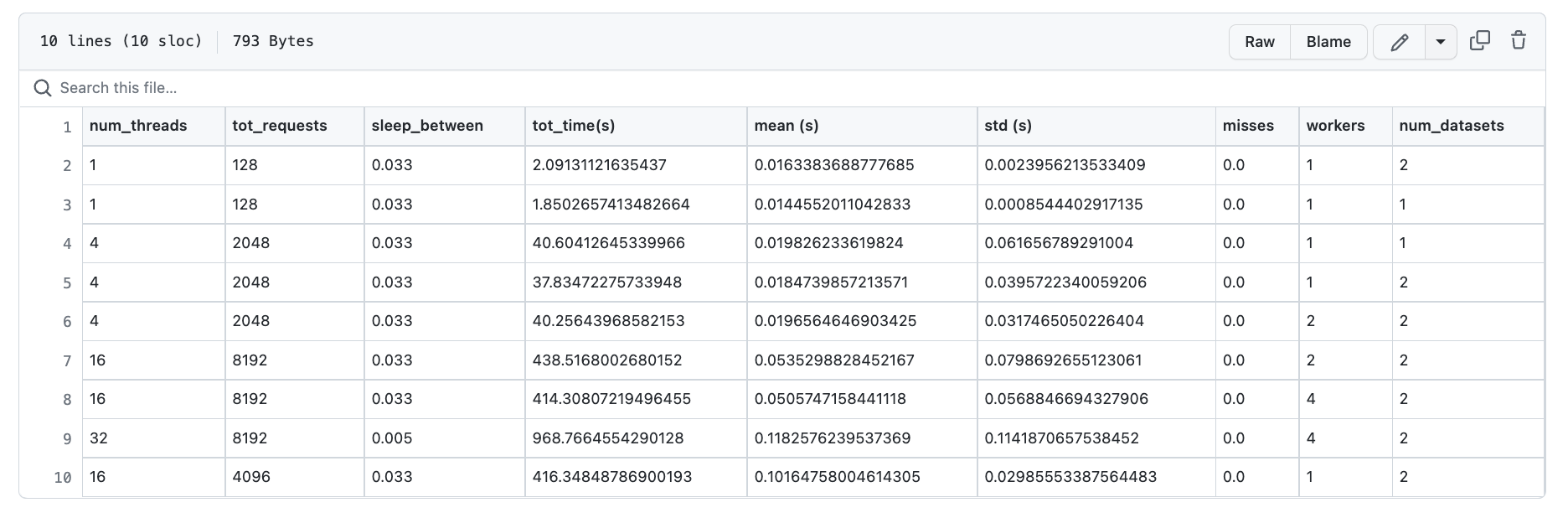Click line number 2

tap(67, 166)
